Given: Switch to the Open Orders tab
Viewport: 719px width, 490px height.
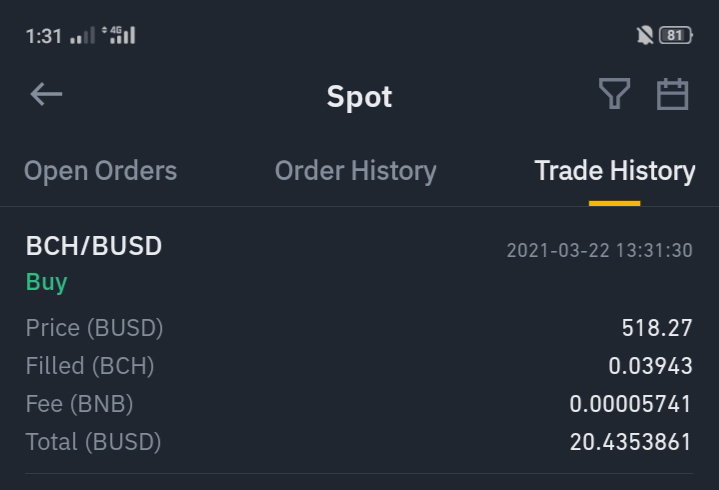Looking at the screenshot, I should coord(100,171).
